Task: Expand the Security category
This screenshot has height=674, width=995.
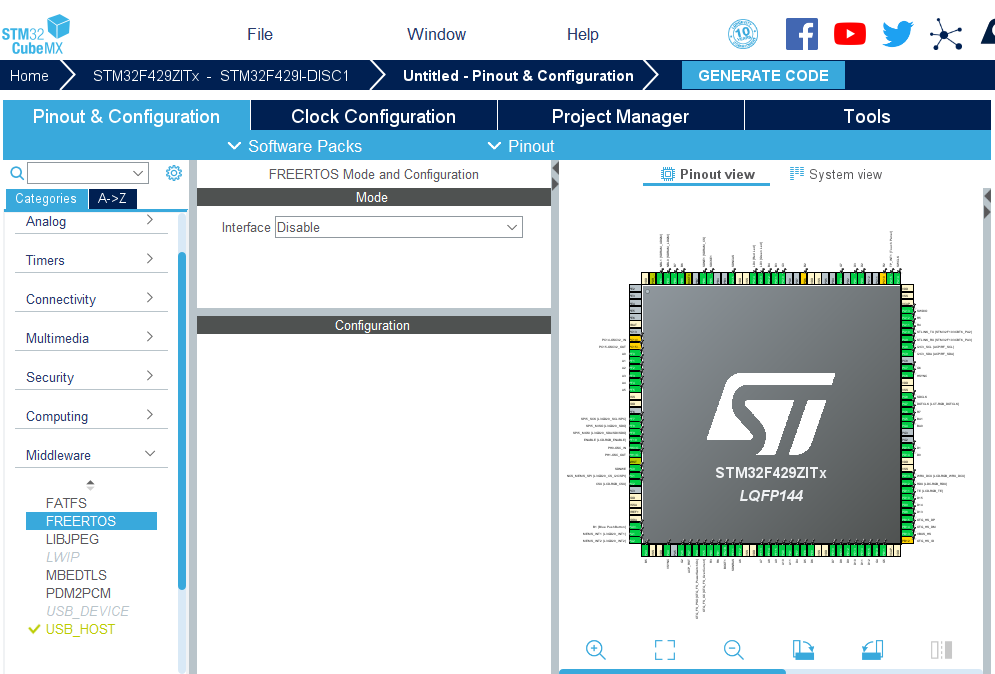Action: (91, 377)
